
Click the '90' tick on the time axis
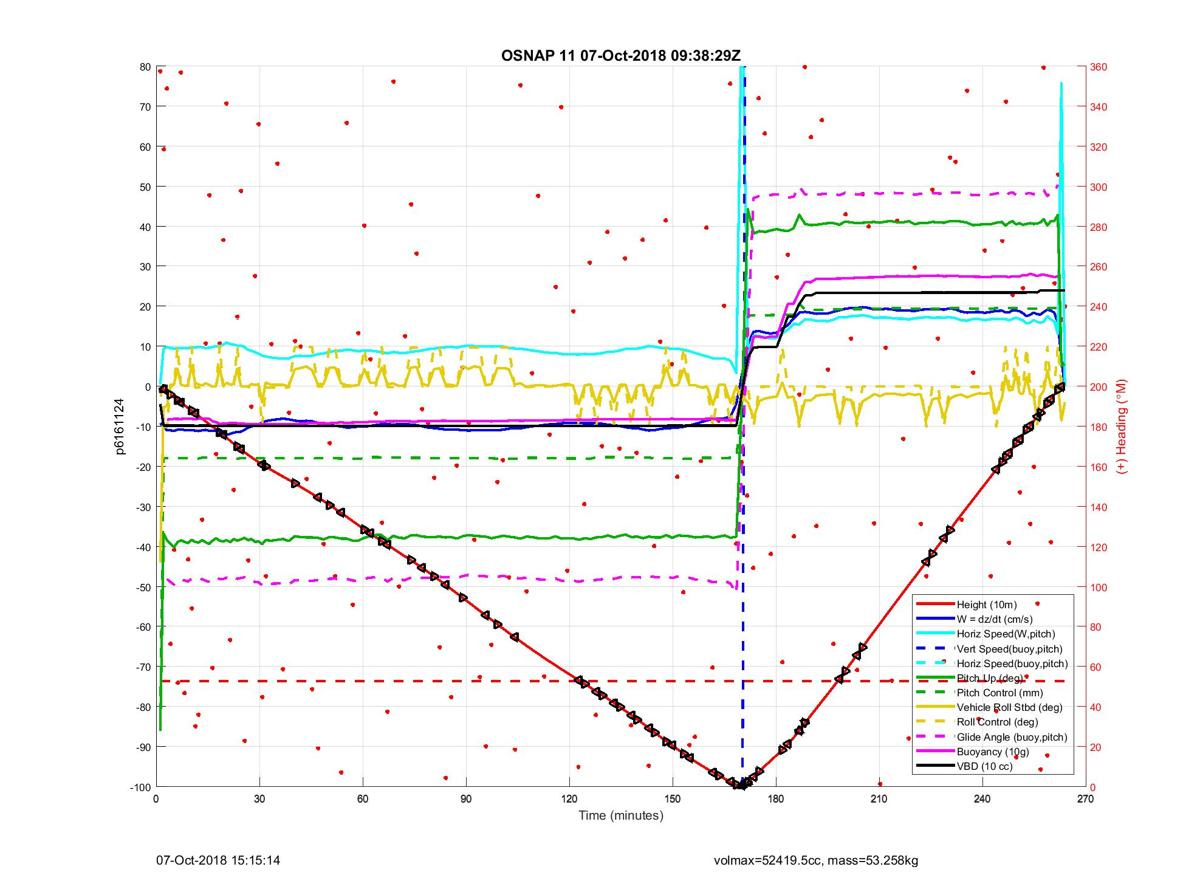tap(466, 800)
